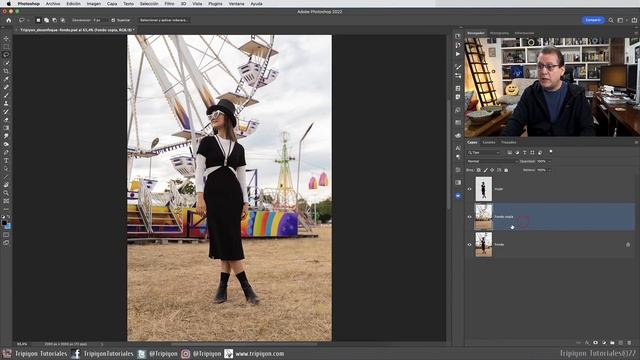Select the Hand tool

coord(6,185)
